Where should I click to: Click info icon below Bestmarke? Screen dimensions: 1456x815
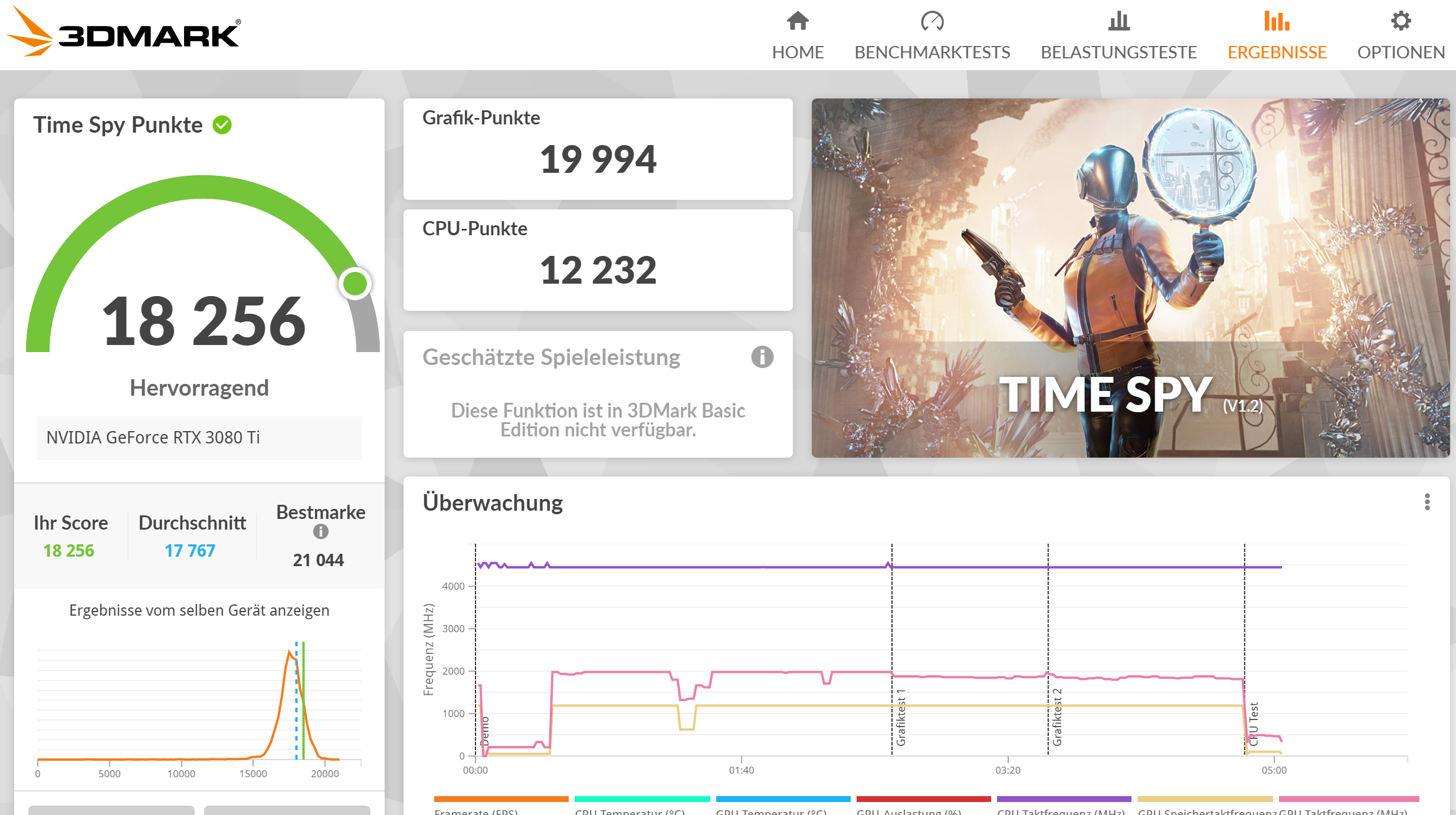(x=320, y=532)
